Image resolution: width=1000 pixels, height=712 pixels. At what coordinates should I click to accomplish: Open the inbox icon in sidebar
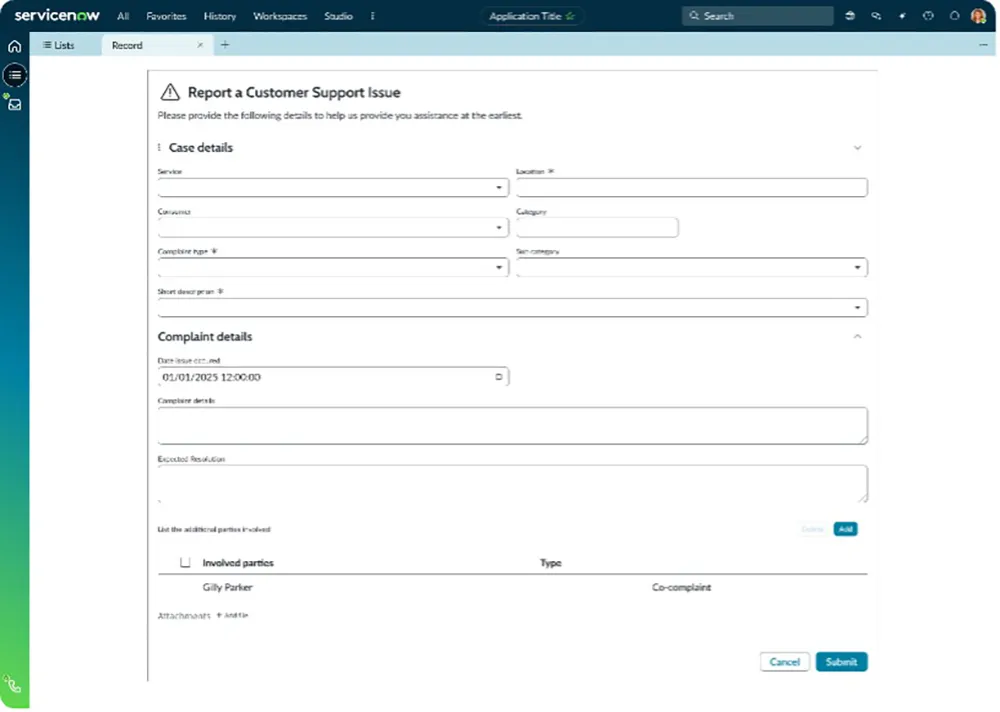click(15, 104)
